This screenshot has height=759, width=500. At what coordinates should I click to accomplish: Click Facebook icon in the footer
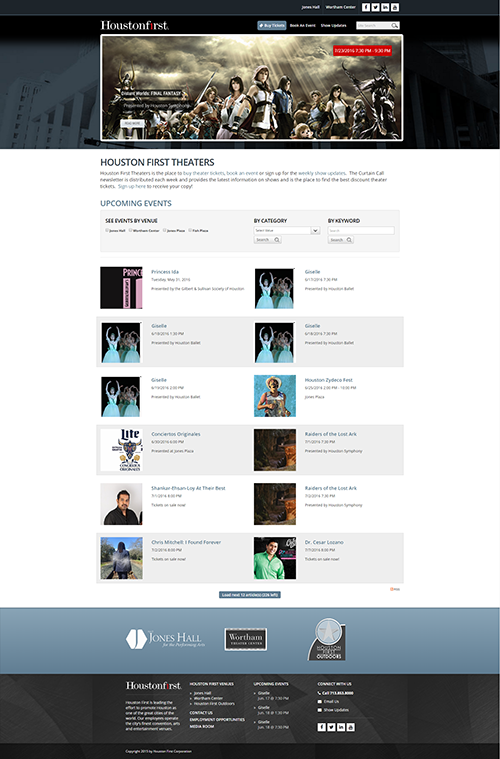[x=321, y=727]
